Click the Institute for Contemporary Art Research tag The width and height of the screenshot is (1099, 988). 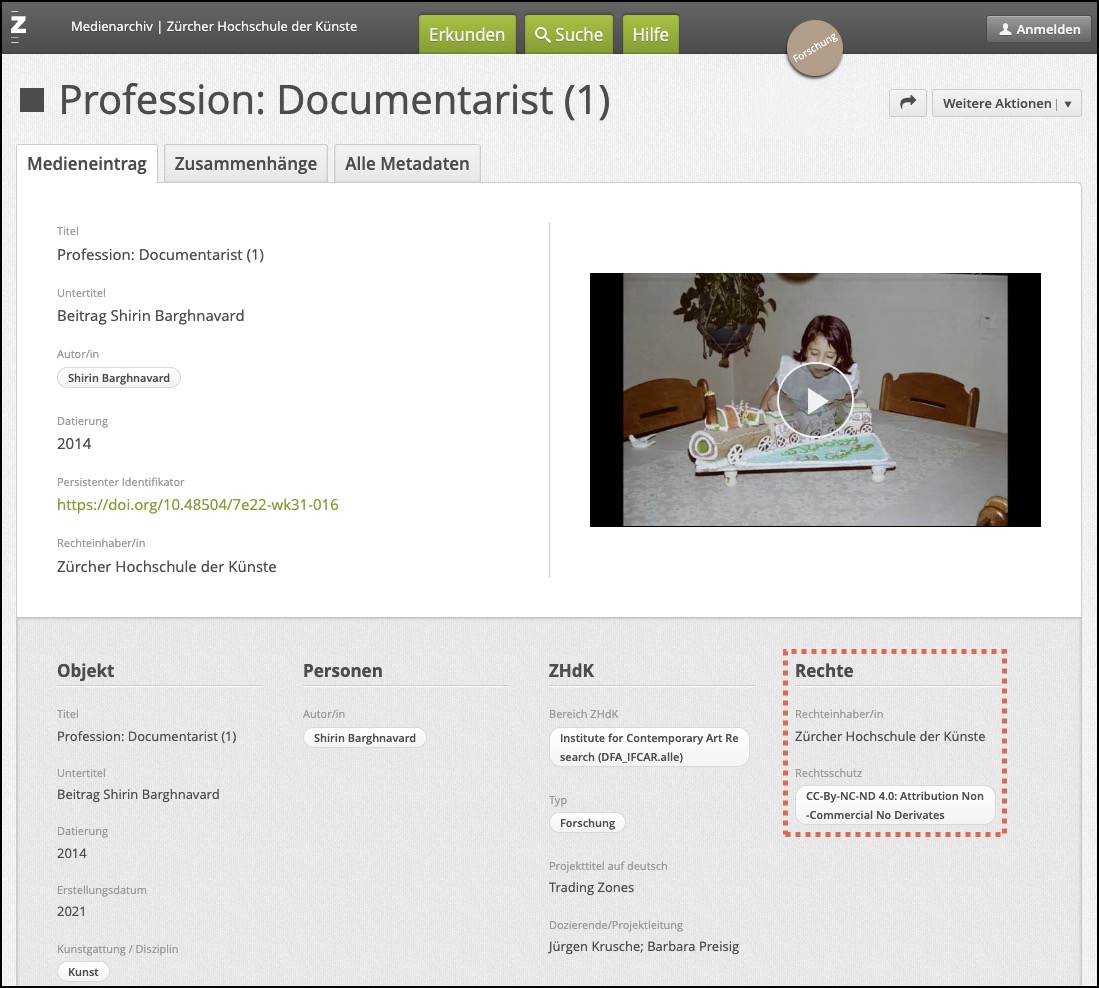pos(649,747)
